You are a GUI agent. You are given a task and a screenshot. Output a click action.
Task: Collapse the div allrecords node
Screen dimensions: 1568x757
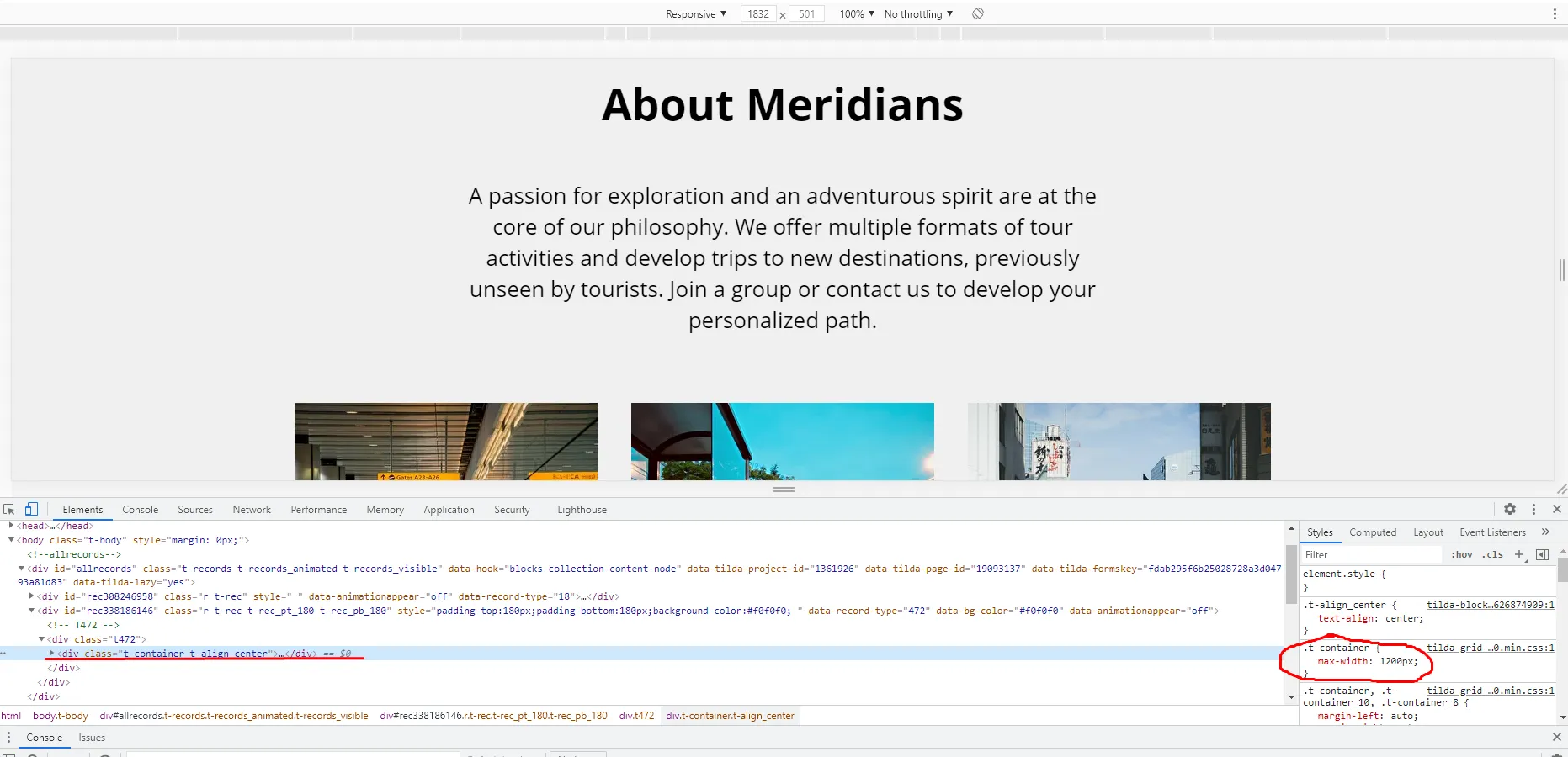pos(22,569)
